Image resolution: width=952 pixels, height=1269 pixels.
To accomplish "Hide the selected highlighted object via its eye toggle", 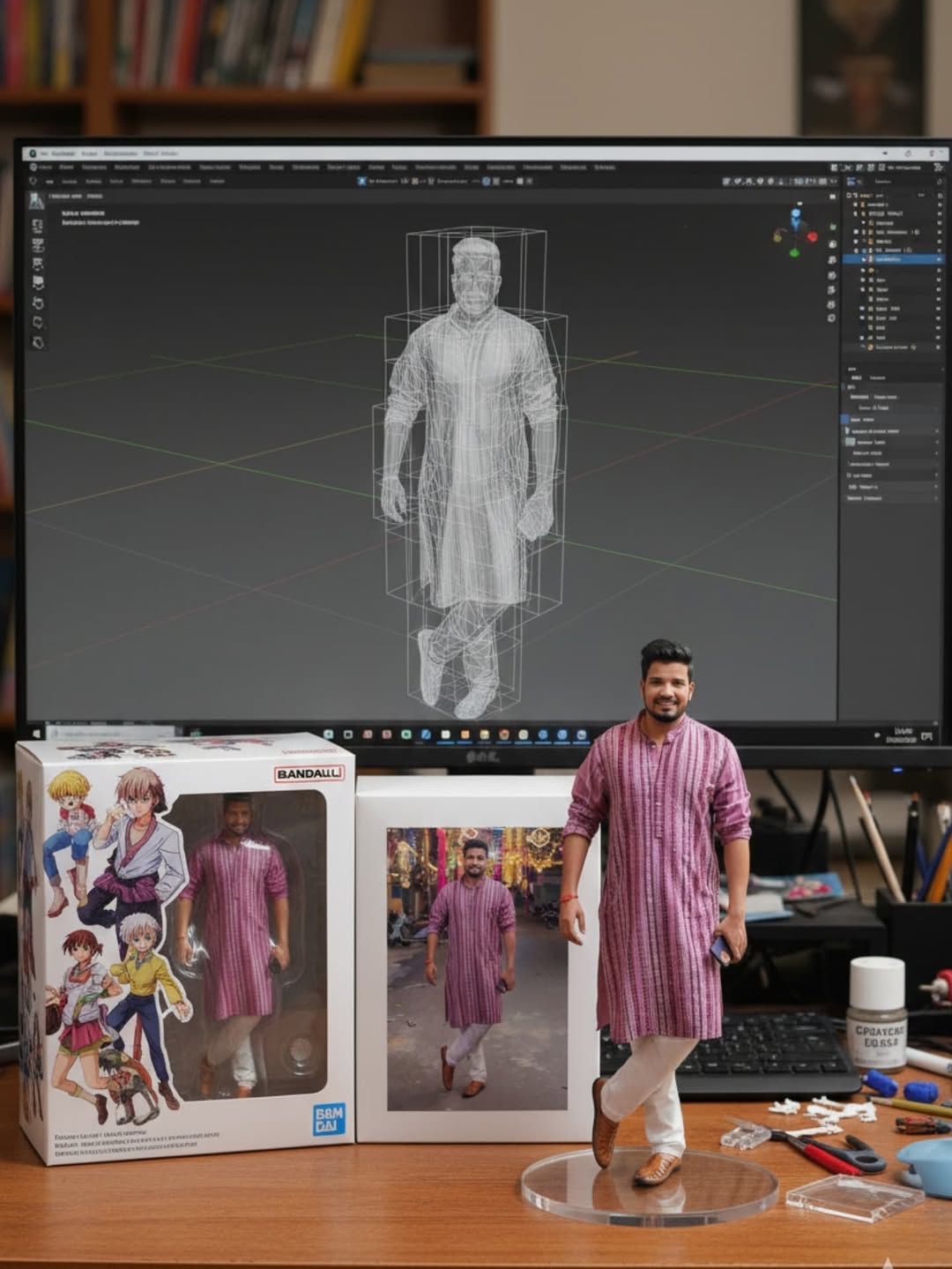I will 940,259.
